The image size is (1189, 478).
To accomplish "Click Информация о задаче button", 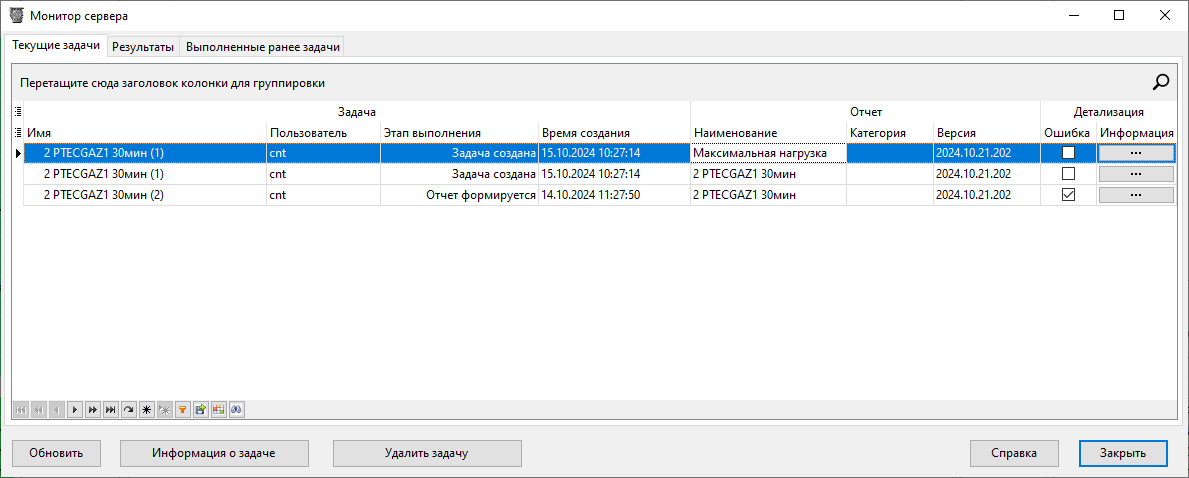I will point(214,453).
